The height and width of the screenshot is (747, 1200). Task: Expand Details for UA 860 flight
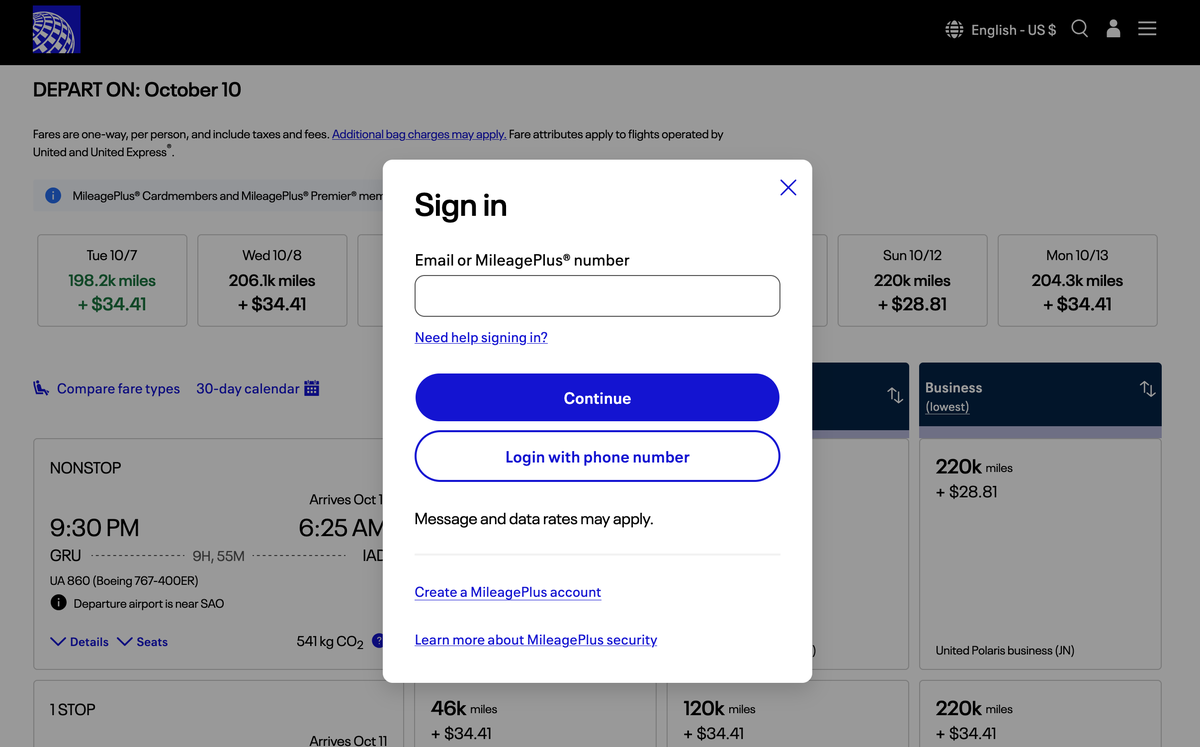coord(79,641)
